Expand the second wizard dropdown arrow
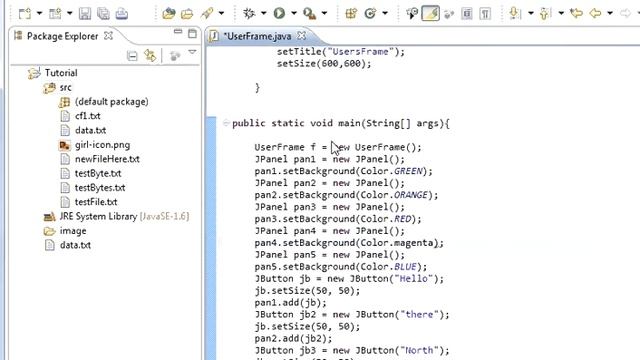 pos(70,13)
